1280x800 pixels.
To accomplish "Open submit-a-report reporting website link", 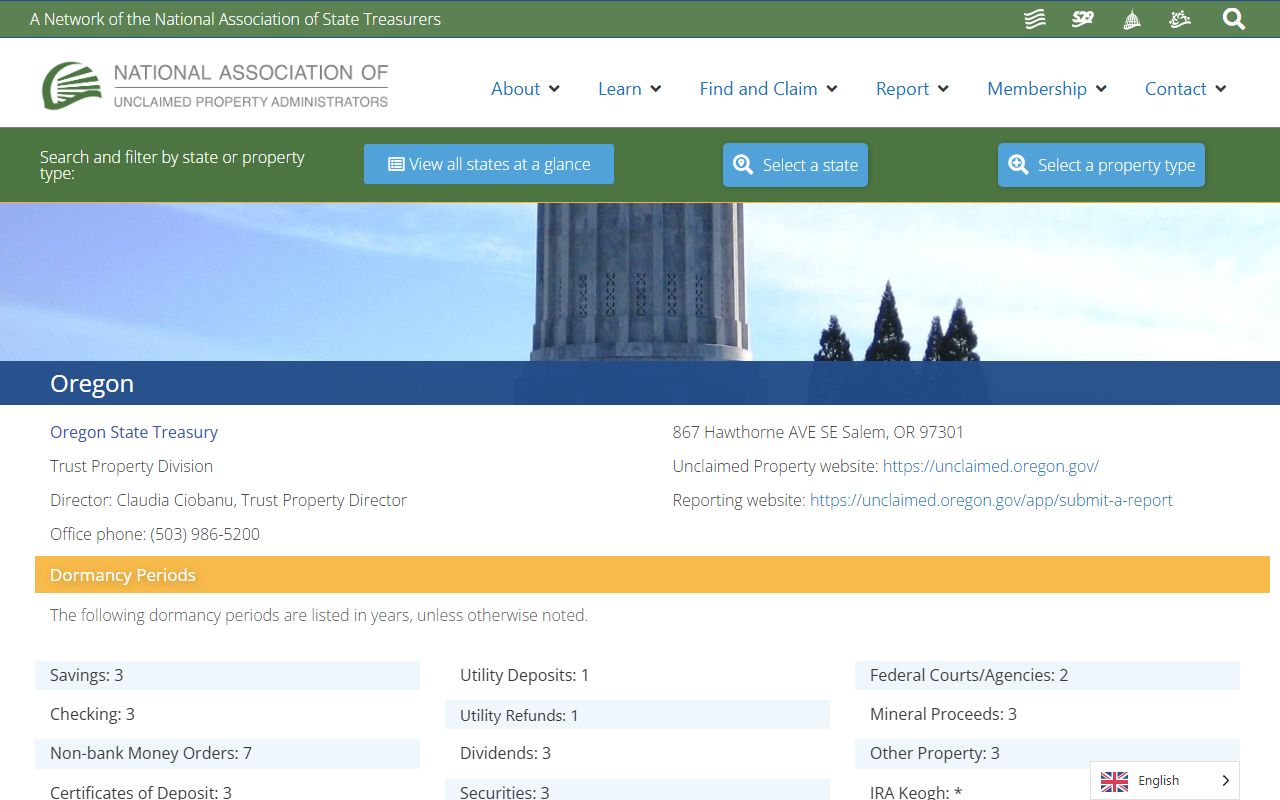I will click(x=991, y=500).
